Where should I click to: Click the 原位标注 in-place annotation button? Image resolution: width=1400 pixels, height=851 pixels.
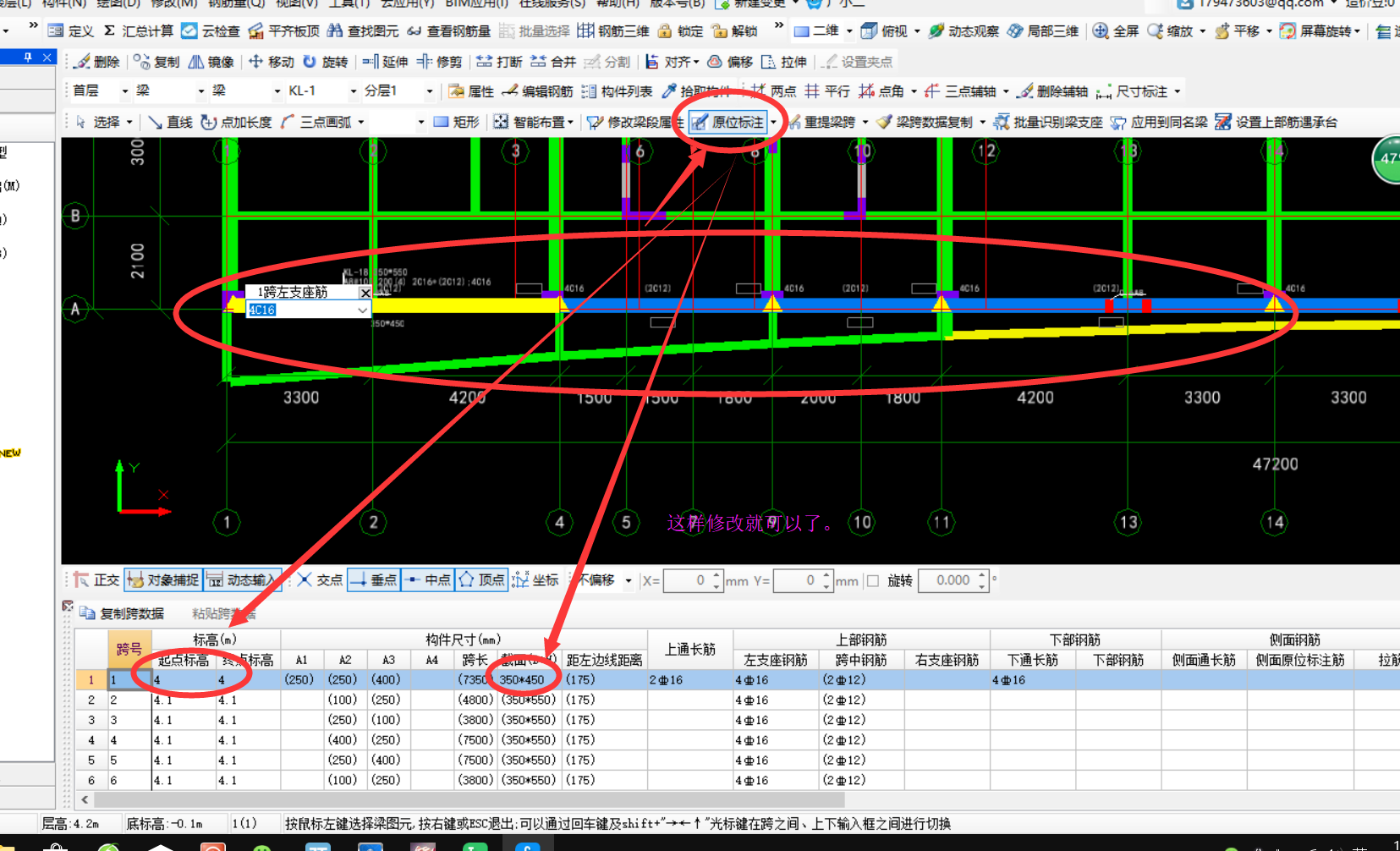tap(729, 122)
